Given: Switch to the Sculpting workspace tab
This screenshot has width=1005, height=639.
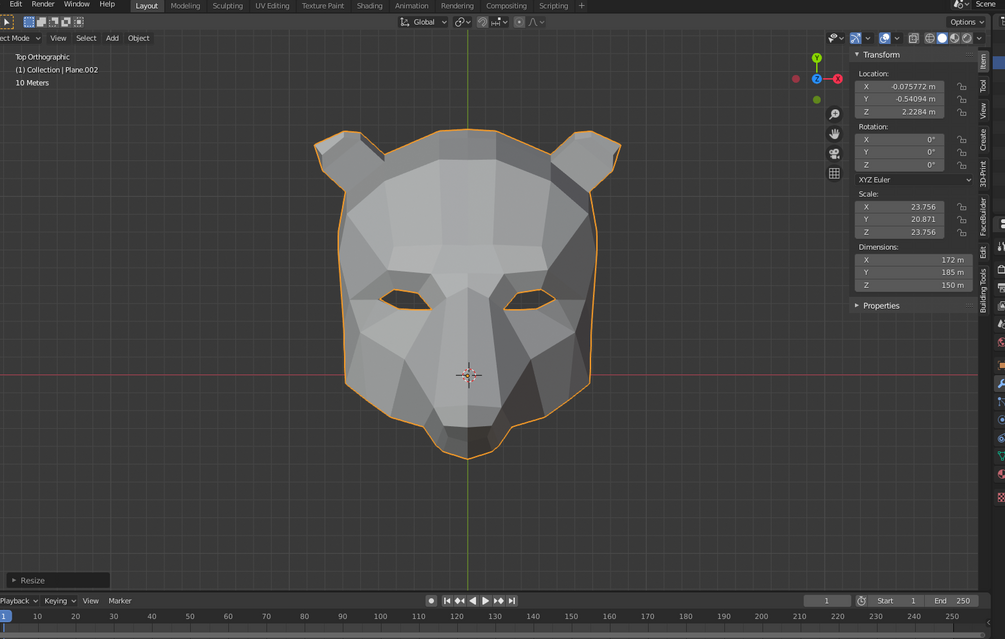Looking at the screenshot, I should coord(227,6).
